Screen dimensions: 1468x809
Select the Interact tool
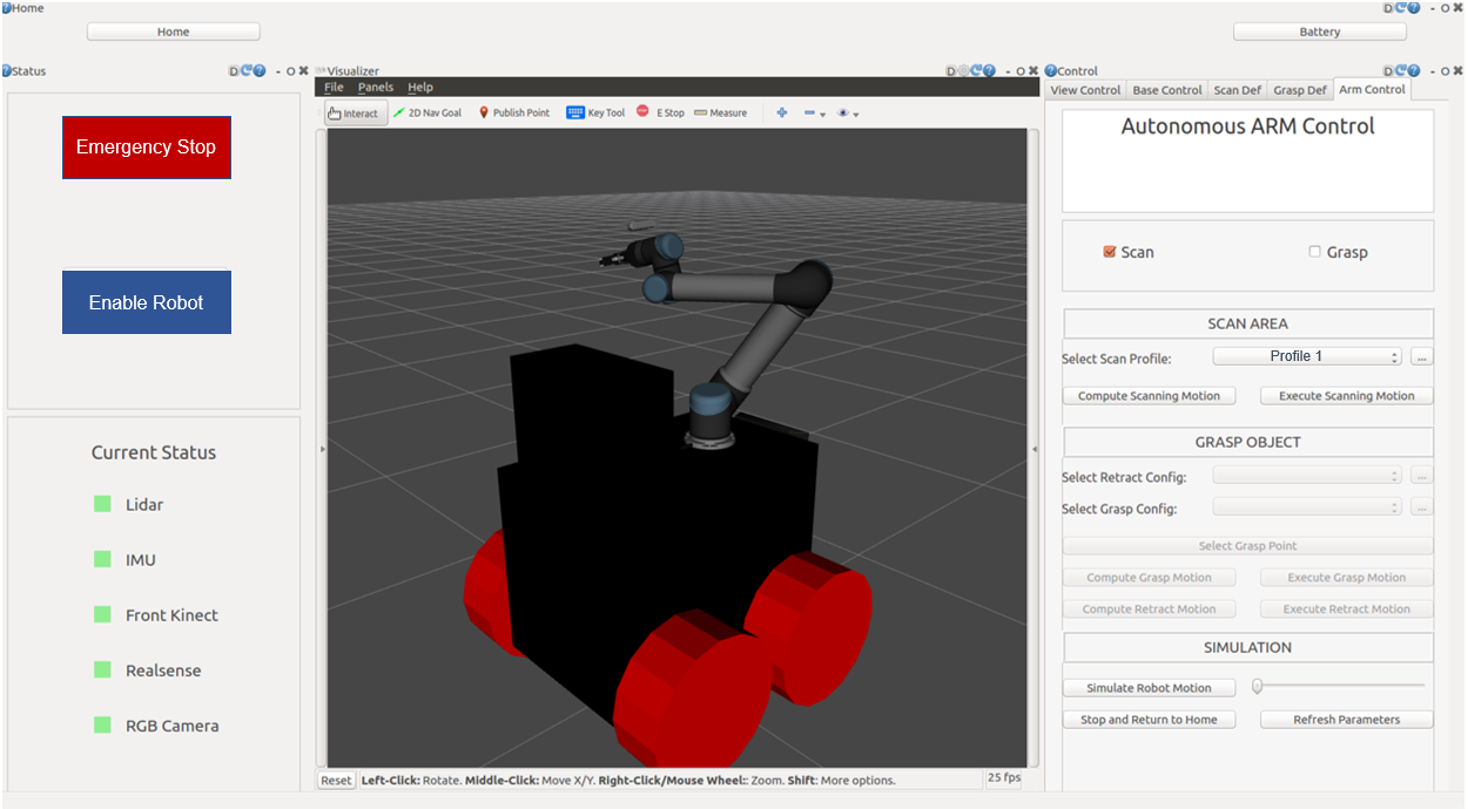[x=356, y=113]
